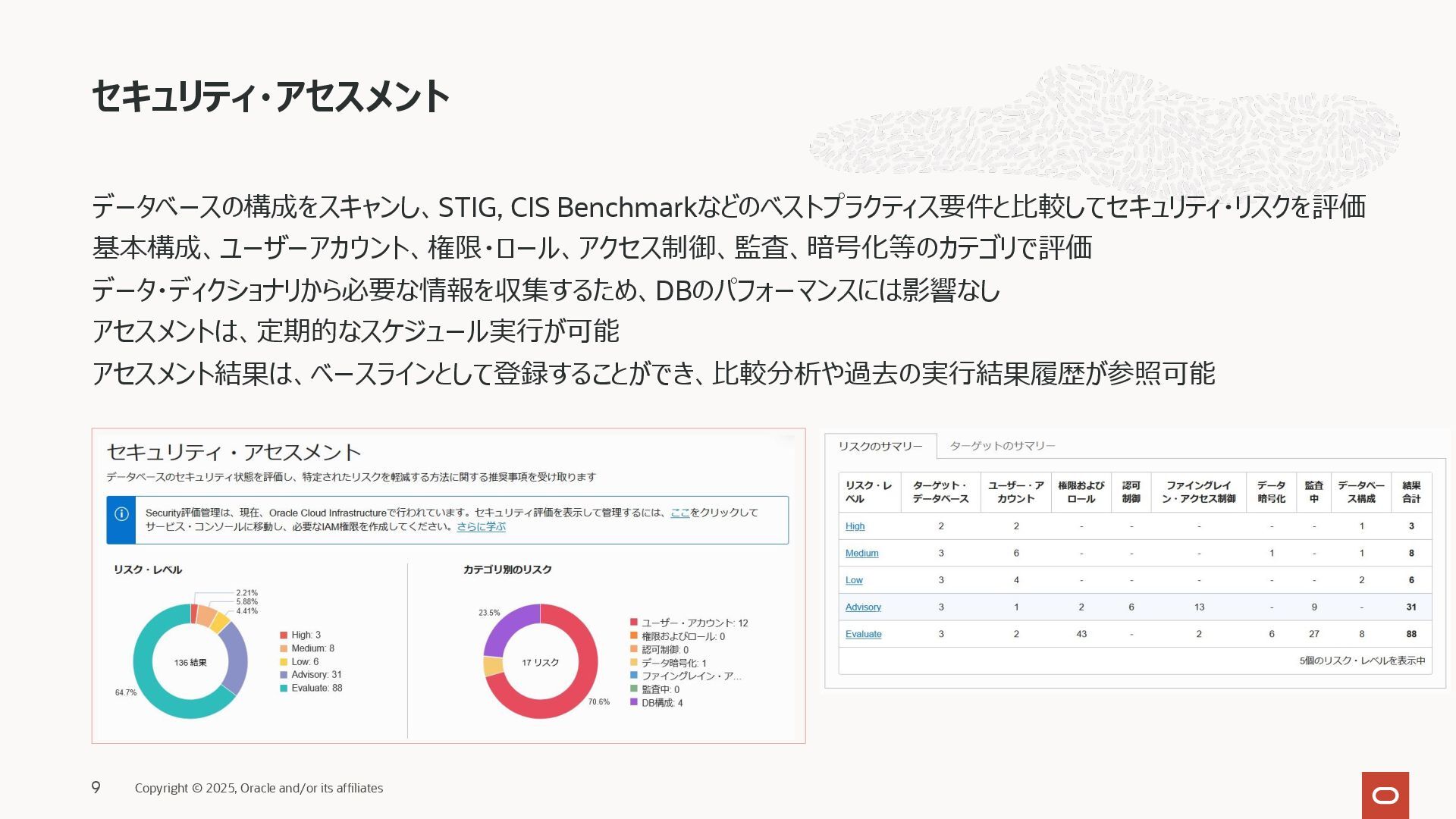
Task: Click the データベース構成 column header
Action: coord(1360,492)
